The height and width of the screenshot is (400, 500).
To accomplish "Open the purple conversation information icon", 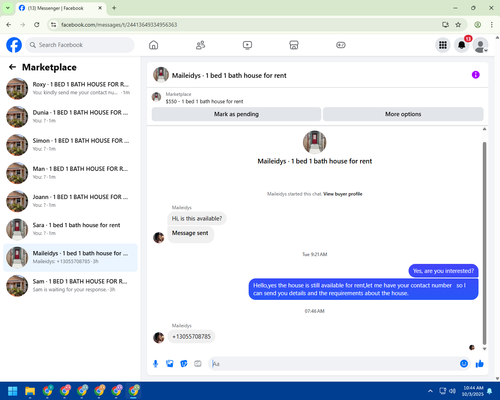I will 476,75.
